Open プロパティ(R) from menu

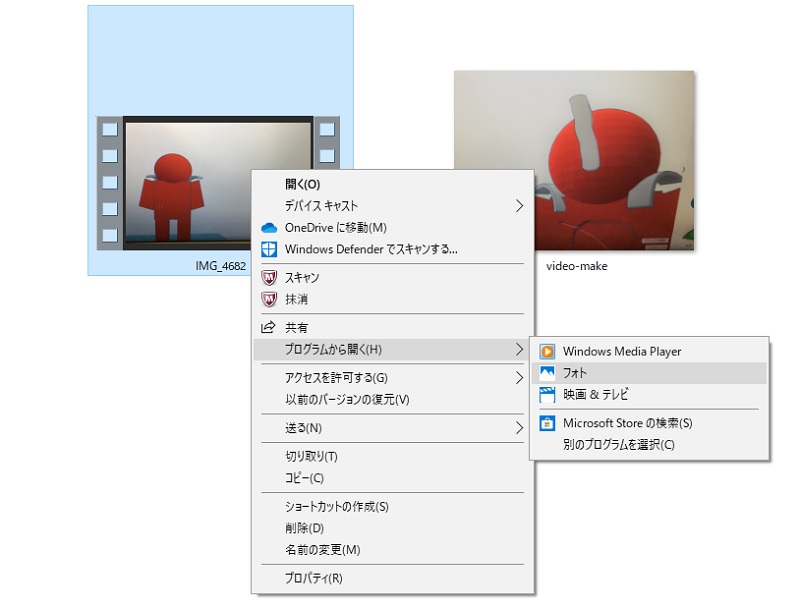tap(393, 578)
